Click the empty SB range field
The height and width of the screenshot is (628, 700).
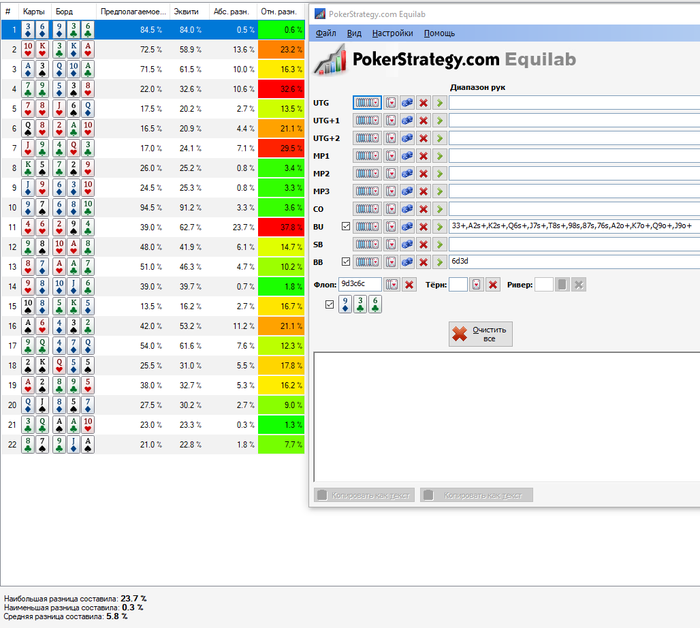pos(574,244)
